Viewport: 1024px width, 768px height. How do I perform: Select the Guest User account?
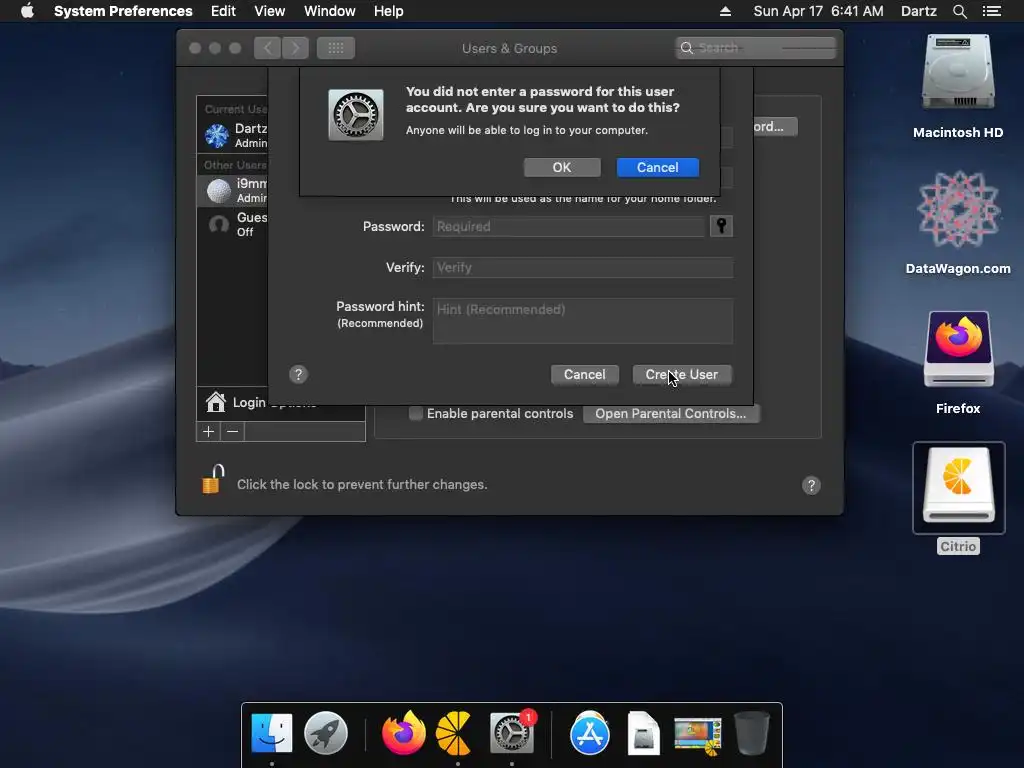click(234, 224)
